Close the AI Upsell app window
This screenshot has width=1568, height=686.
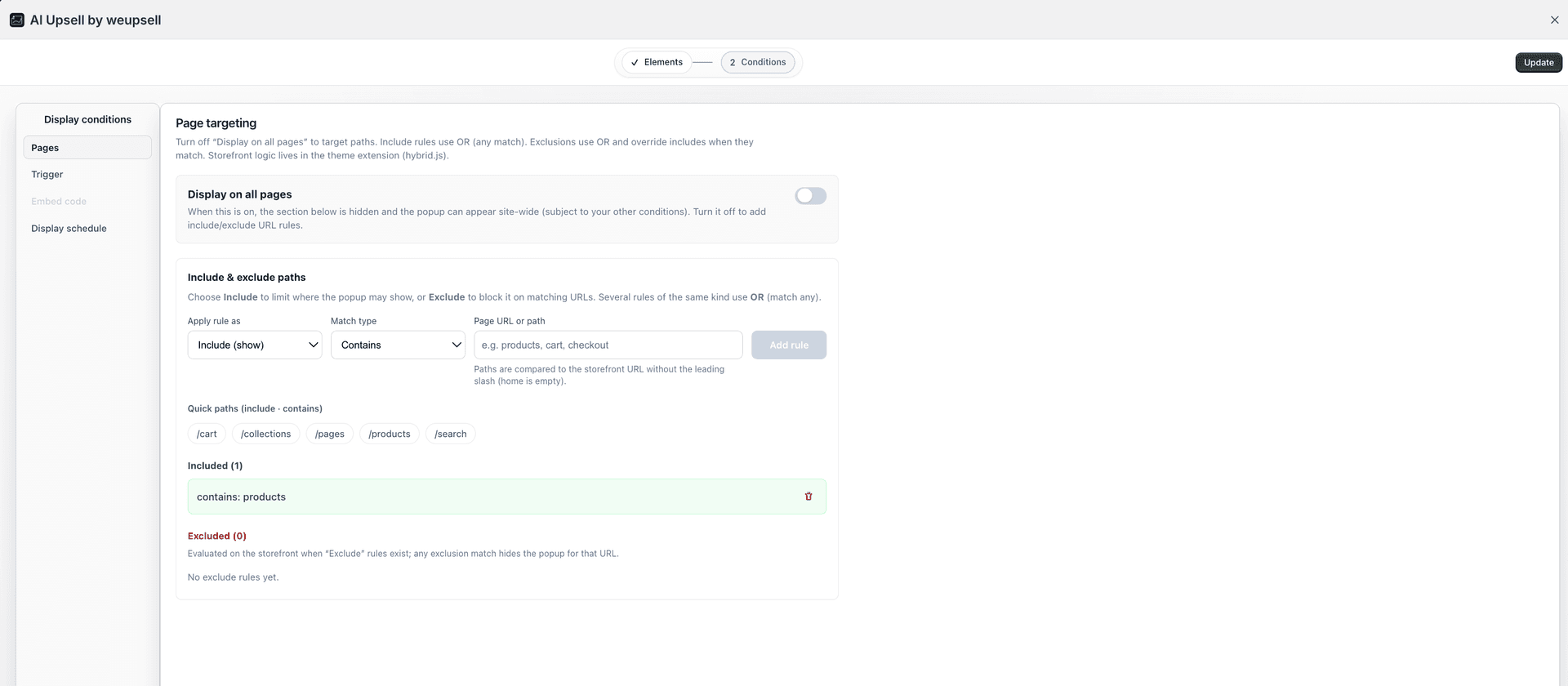coord(1554,20)
